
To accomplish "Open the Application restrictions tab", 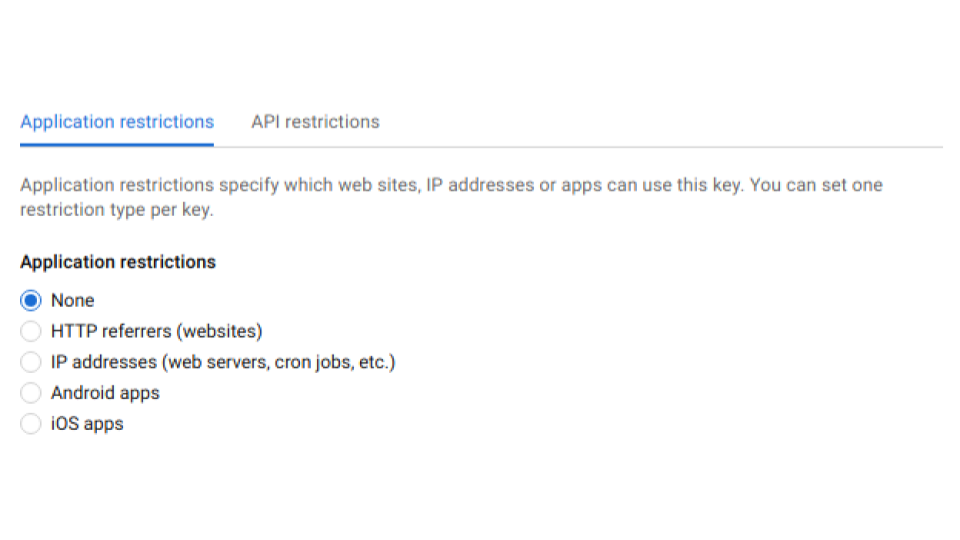I will tap(117, 122).
